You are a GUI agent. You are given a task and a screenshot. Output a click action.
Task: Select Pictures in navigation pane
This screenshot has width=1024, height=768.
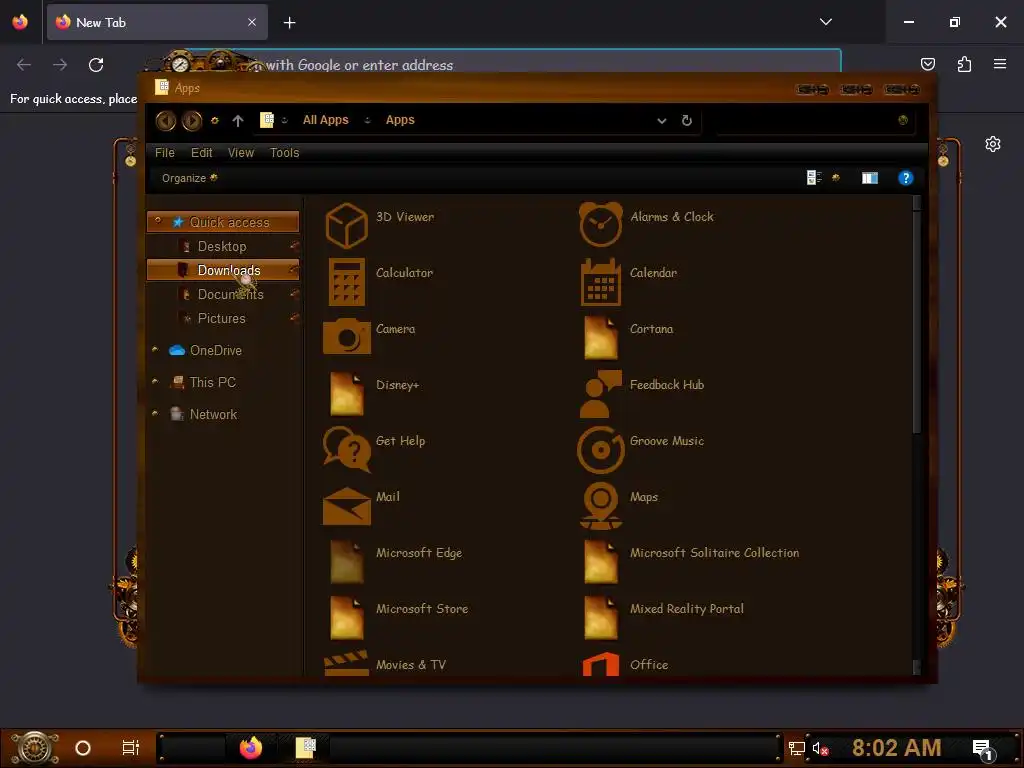click(x=223, y=318)
